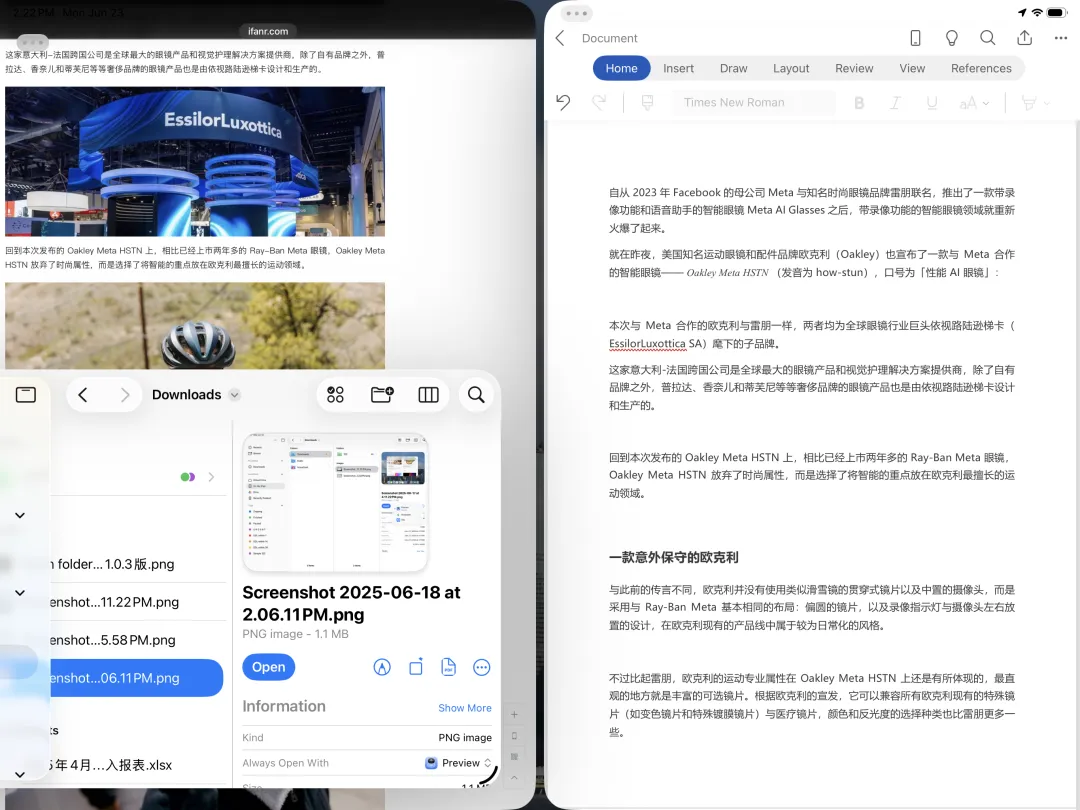Open the References tab in Word
Image resolution: width=1080 pixels, height=810 pixels.
[981, 68]
